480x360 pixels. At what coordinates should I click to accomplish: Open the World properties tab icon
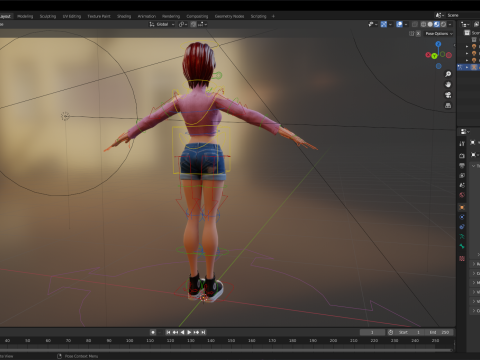[462, 195]
